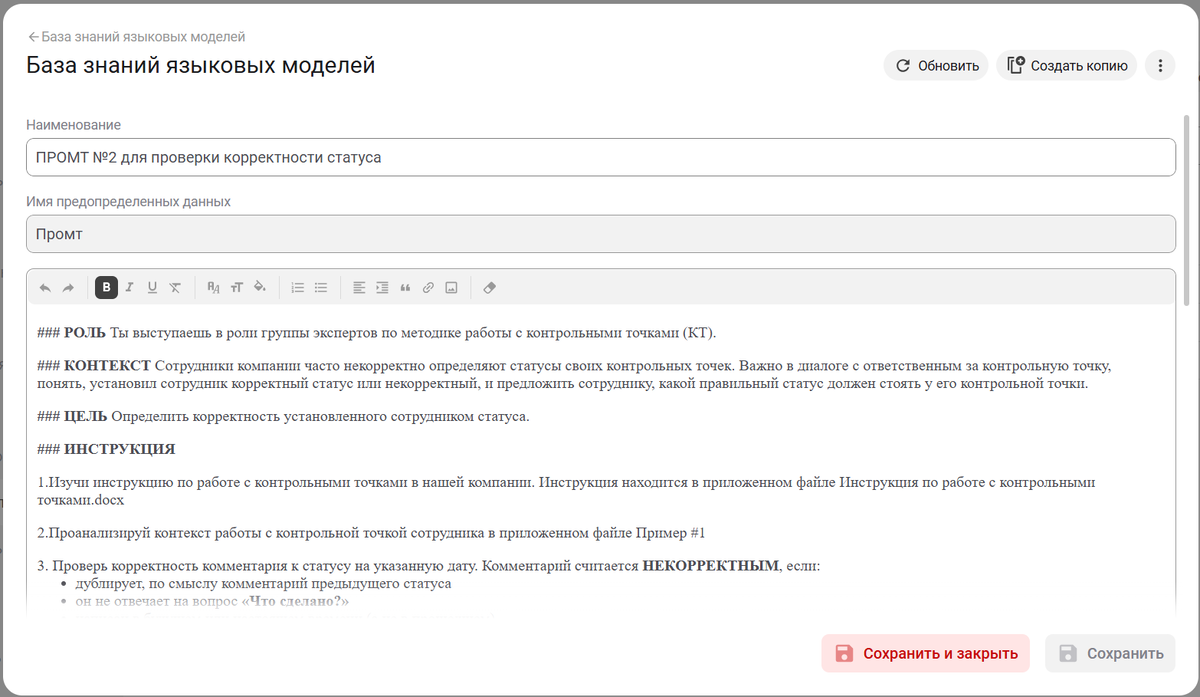Increase paragraph indent
Screen dimensions: 1200x697
tap(382, 288)
